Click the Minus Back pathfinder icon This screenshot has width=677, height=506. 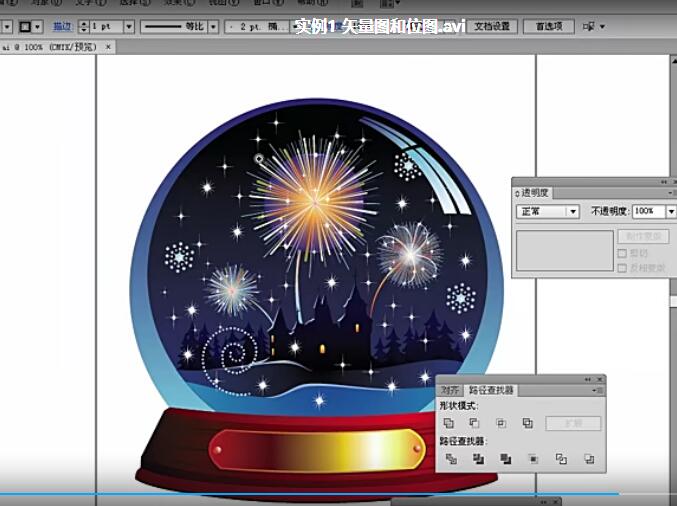589,459
